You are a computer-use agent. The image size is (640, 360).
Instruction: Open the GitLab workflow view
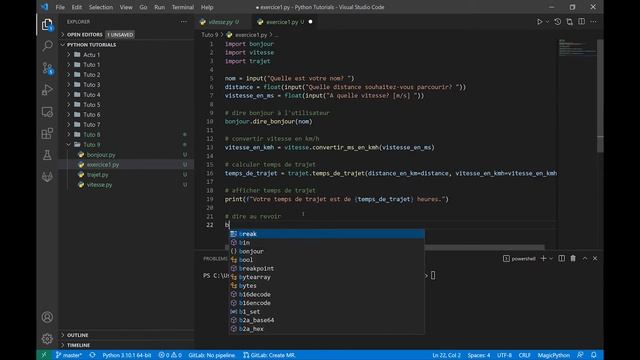point(47,177)
